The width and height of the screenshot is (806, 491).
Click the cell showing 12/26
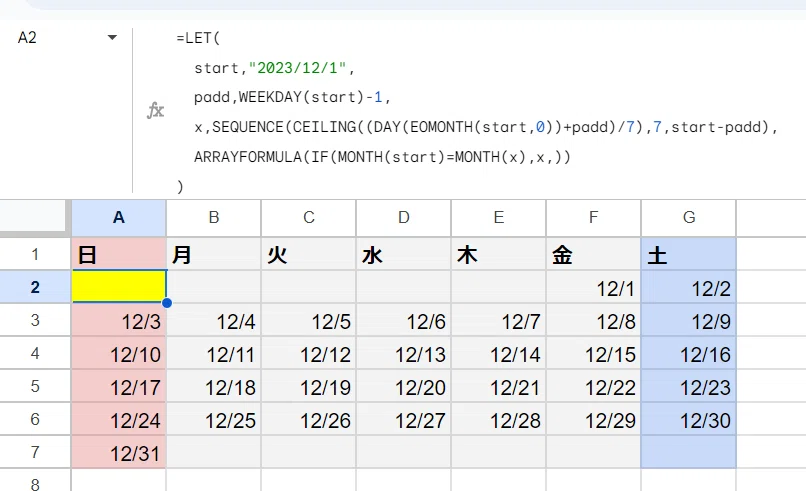coord(308,419)
